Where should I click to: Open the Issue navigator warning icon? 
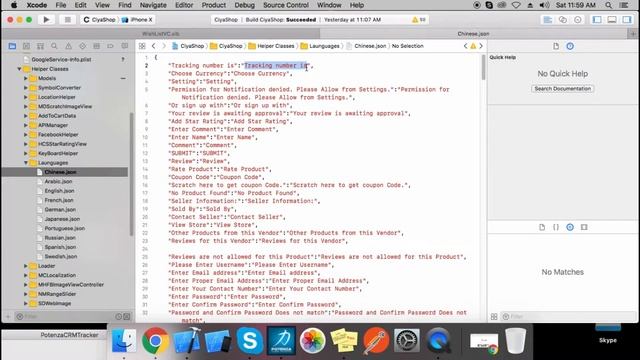[x=69, y=46]
